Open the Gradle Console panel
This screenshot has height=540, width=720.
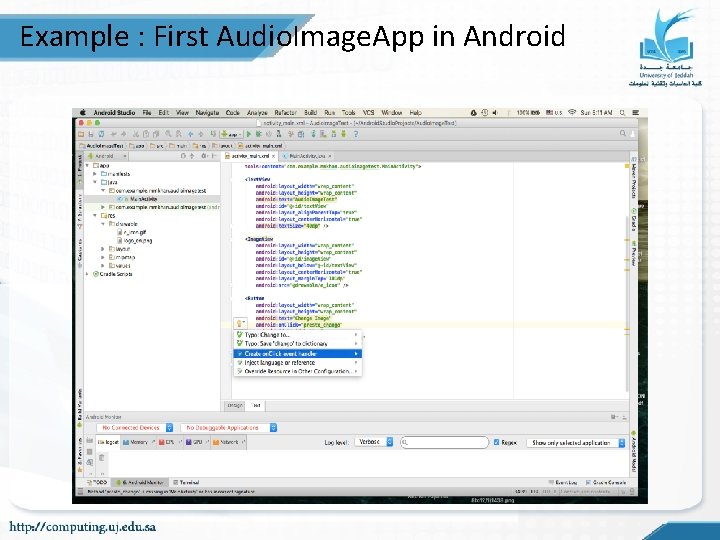point(606,483)
